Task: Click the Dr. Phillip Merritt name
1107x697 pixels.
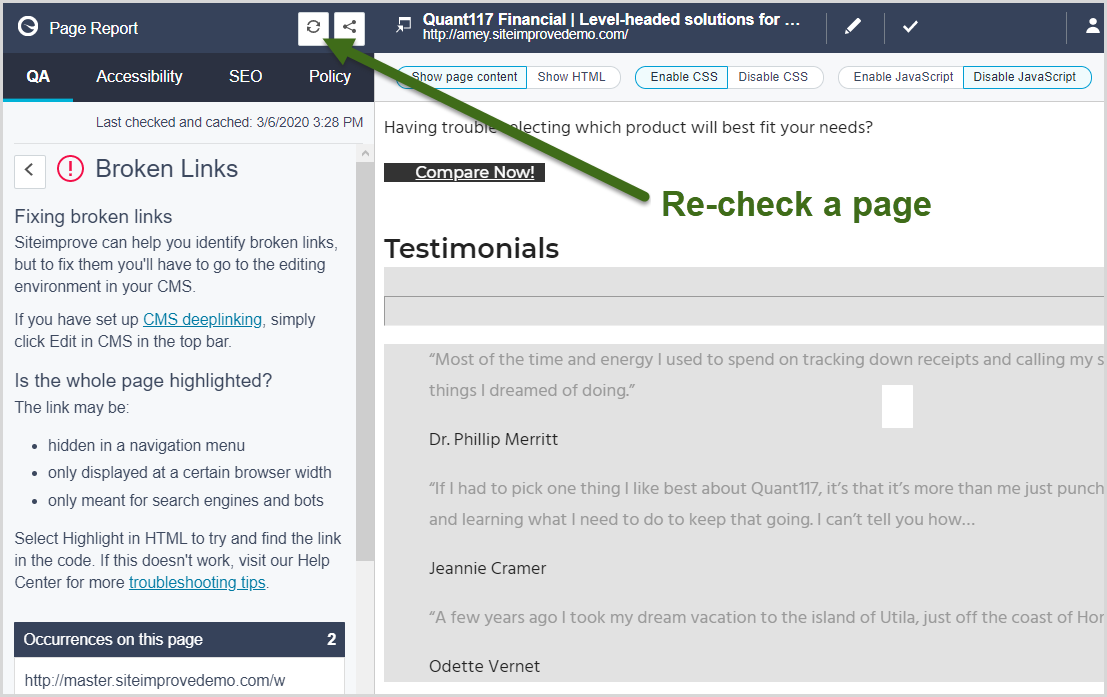Action: (x=493, y=439)
